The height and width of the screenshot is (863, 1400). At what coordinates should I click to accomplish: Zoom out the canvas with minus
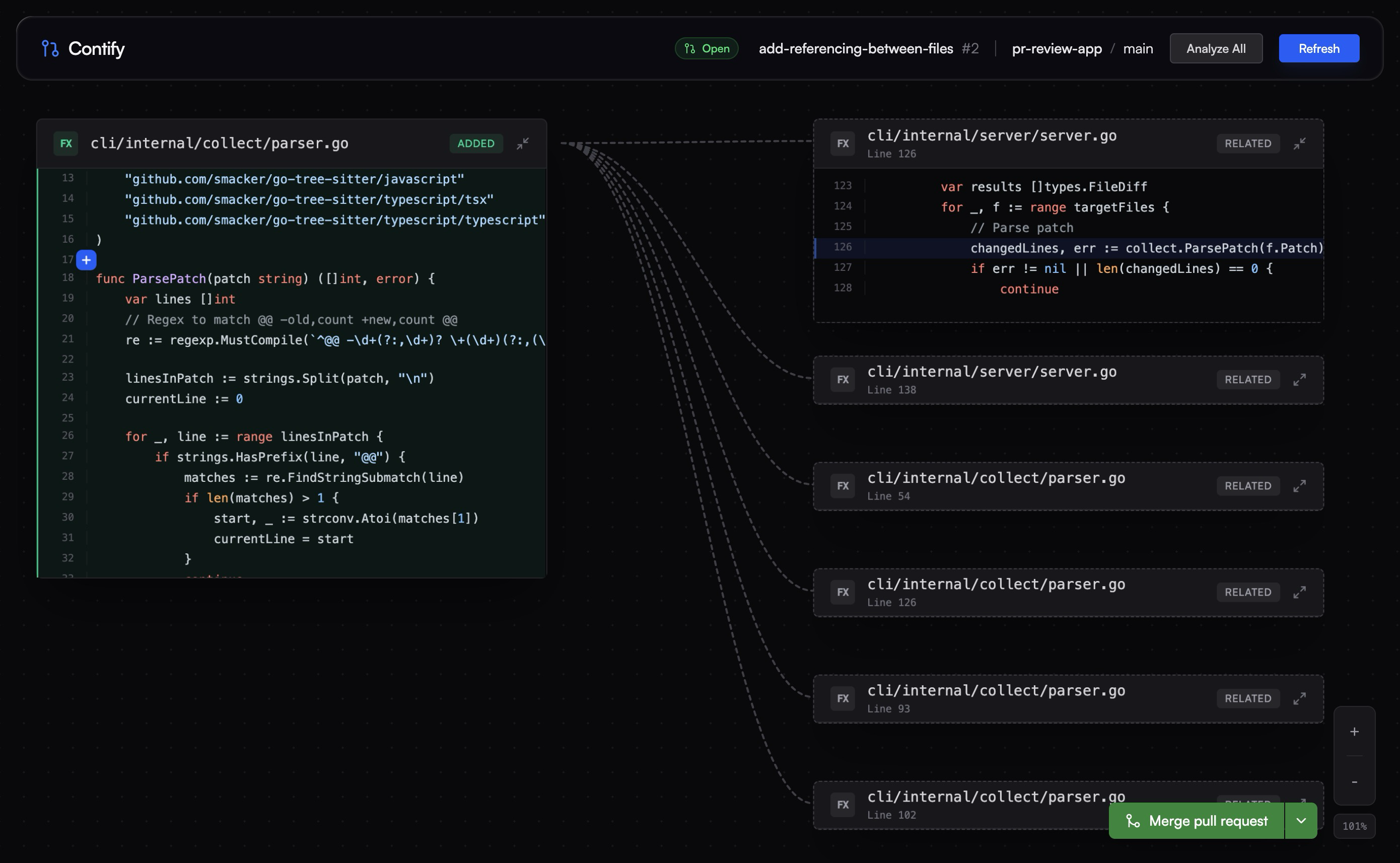pos(1354,782)
